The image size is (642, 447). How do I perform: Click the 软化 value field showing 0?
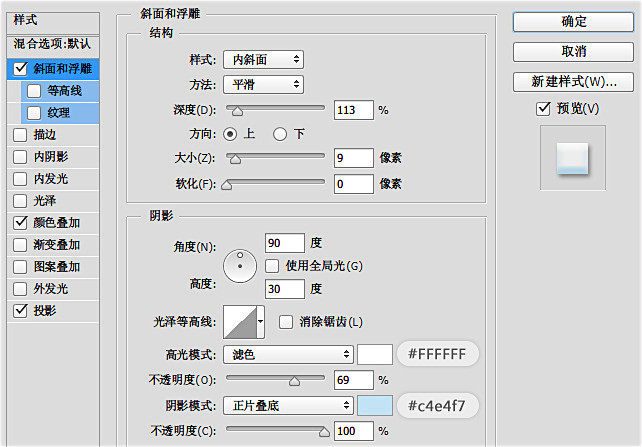pos(354,184)
